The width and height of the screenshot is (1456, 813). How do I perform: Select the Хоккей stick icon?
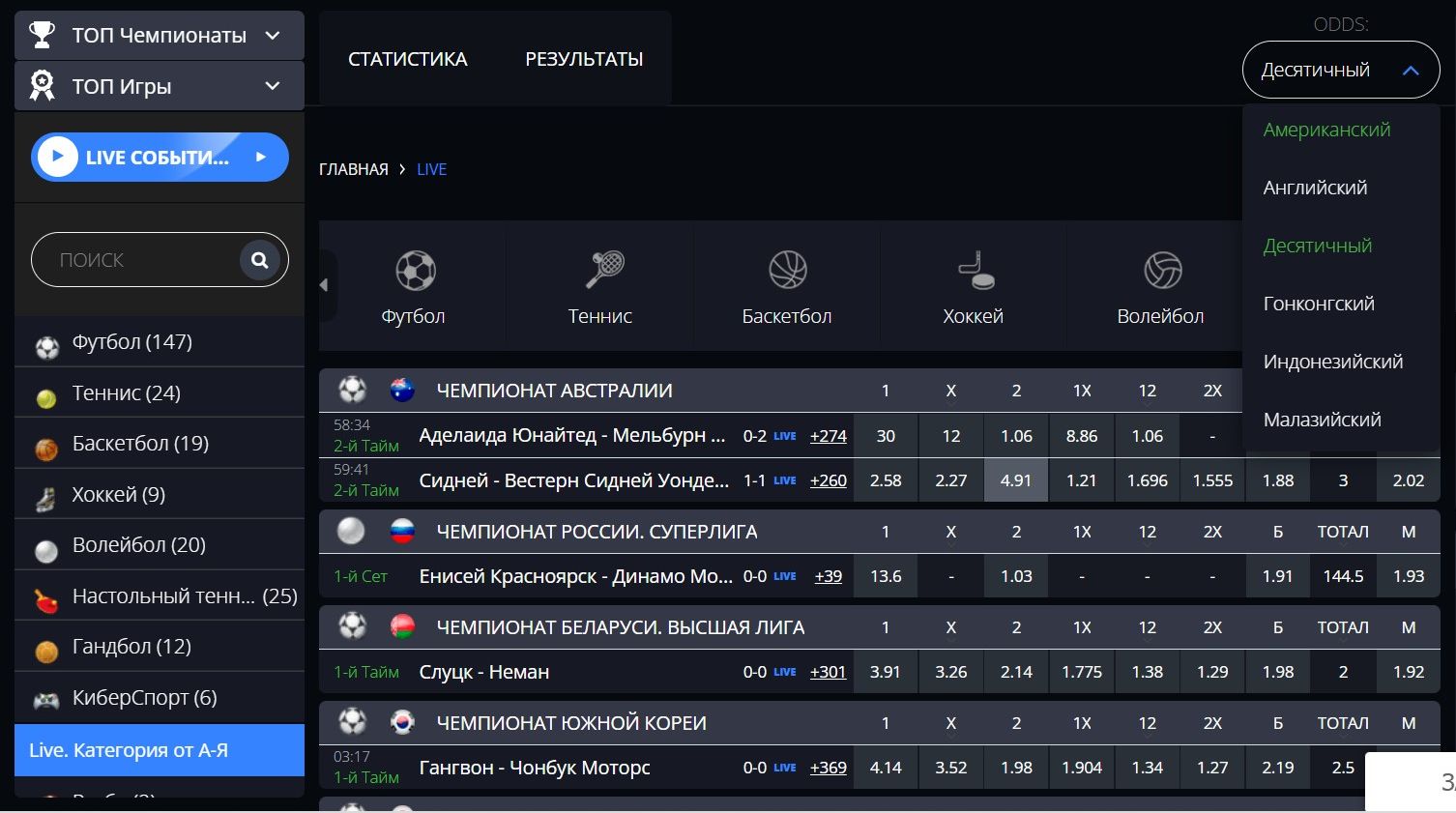(x=976, y=270)
